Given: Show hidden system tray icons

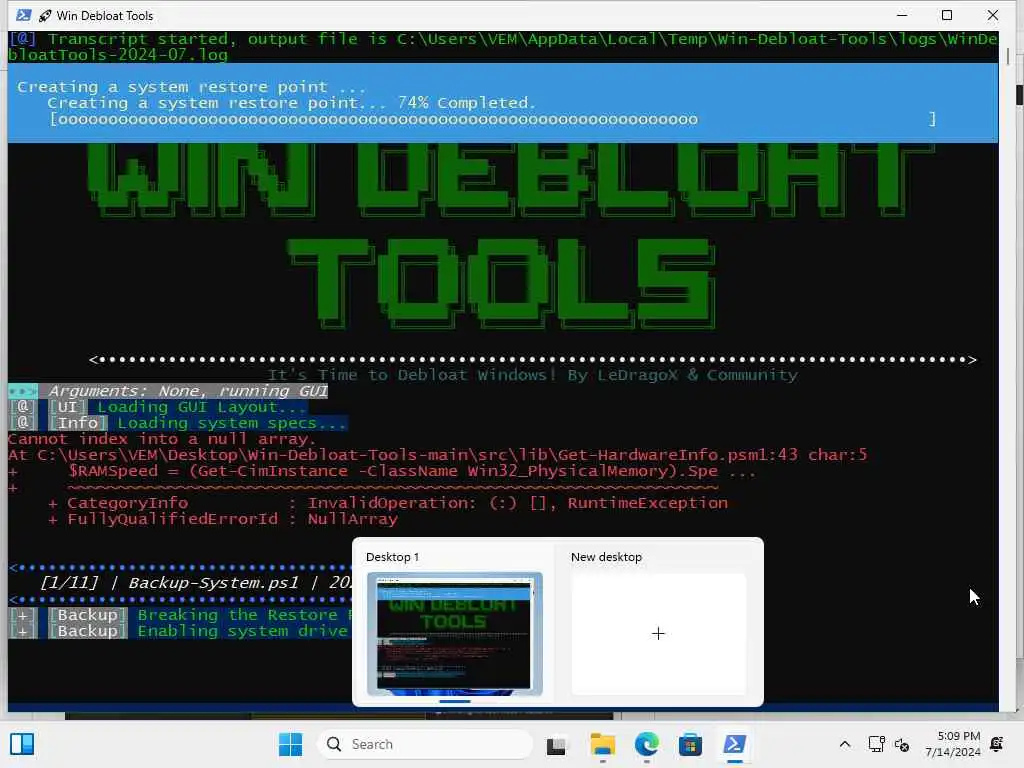Looking at the screenshot, I should 844,744.
